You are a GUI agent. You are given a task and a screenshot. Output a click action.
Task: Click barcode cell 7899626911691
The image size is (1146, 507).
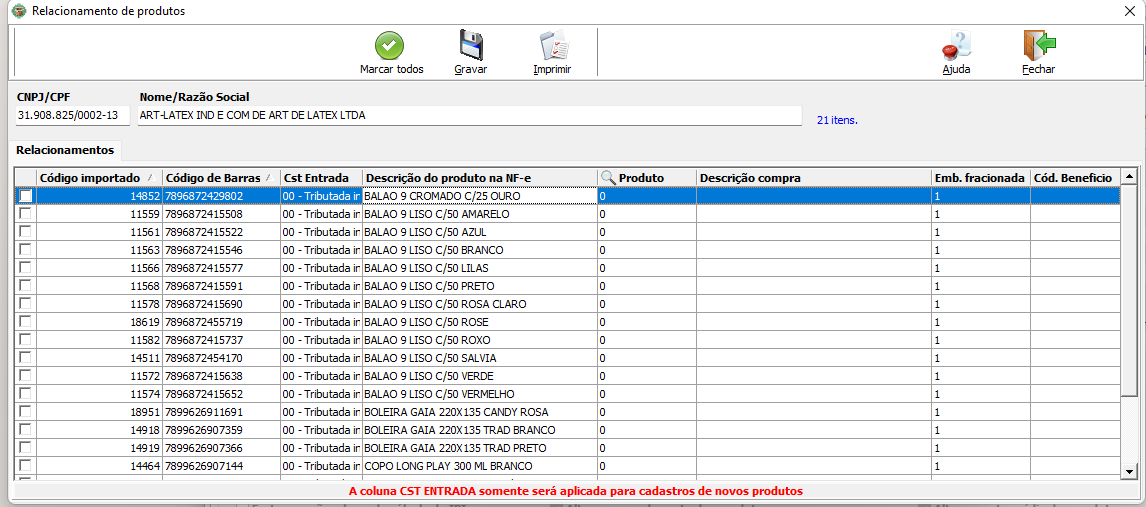click(221, 411)
